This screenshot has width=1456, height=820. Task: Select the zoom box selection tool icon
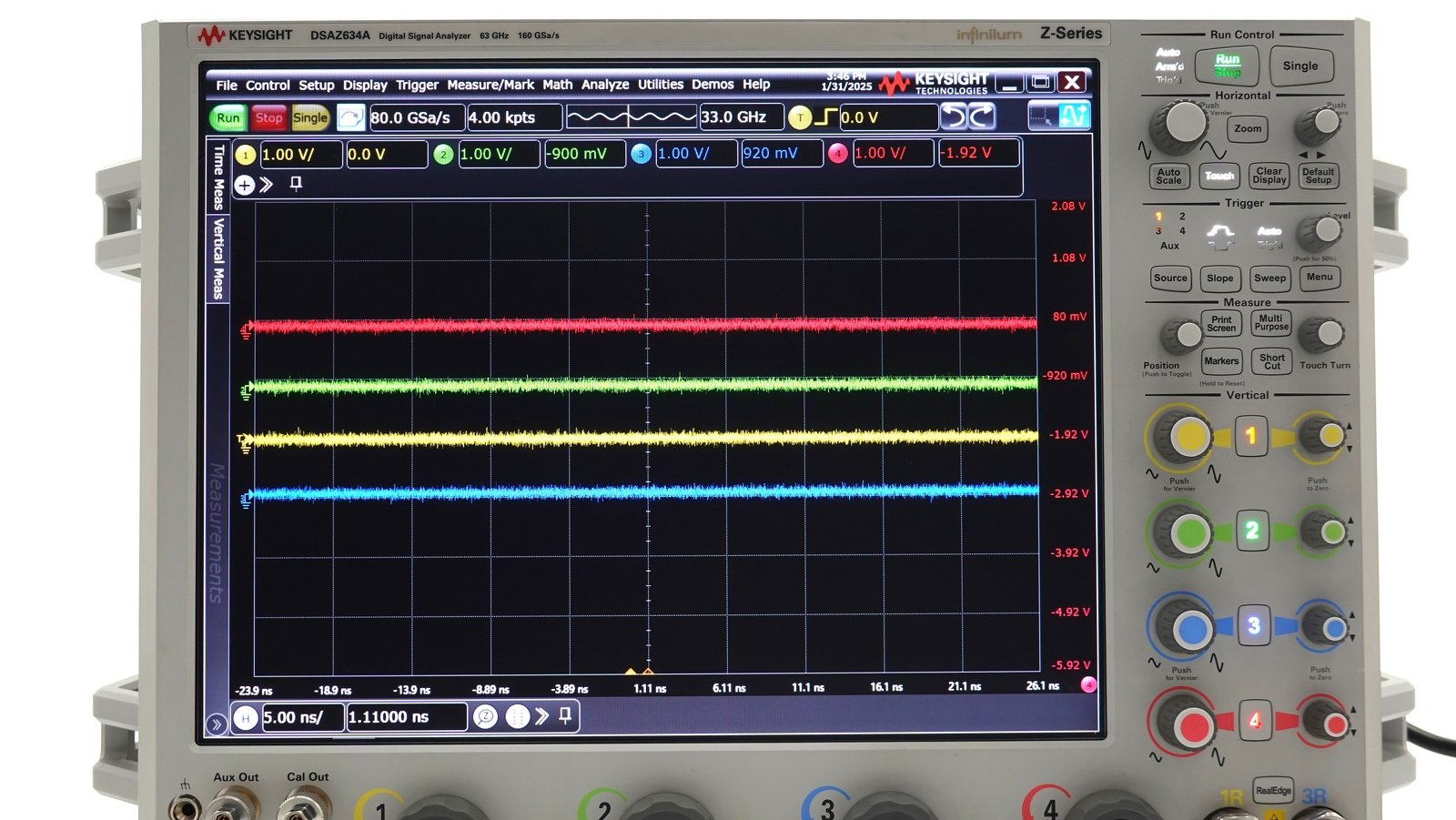coord(1043,116)
